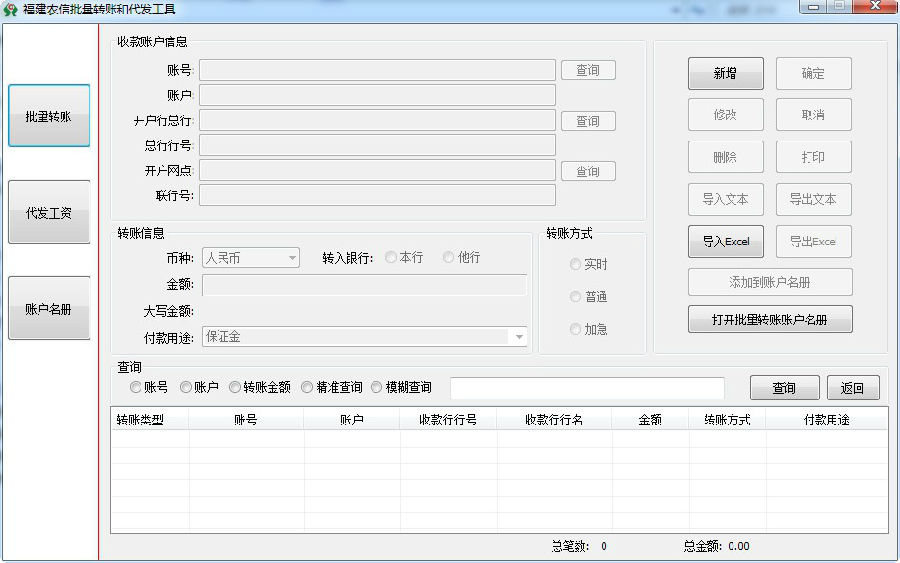Focus the 开户行总行 input field
Viewport: 900px width, 563px height.
377,121
